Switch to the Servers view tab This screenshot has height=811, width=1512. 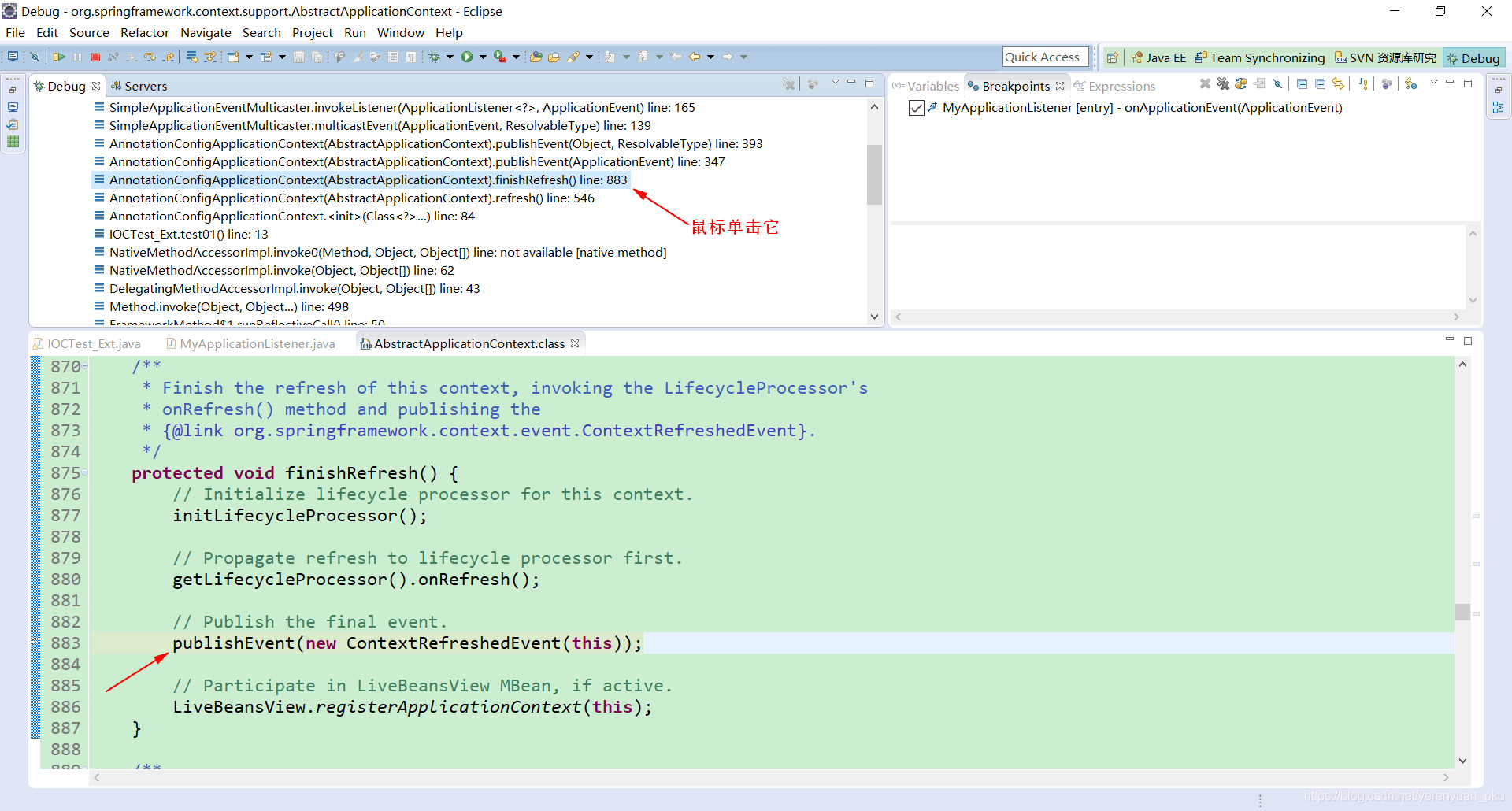[x=139, y=86]
